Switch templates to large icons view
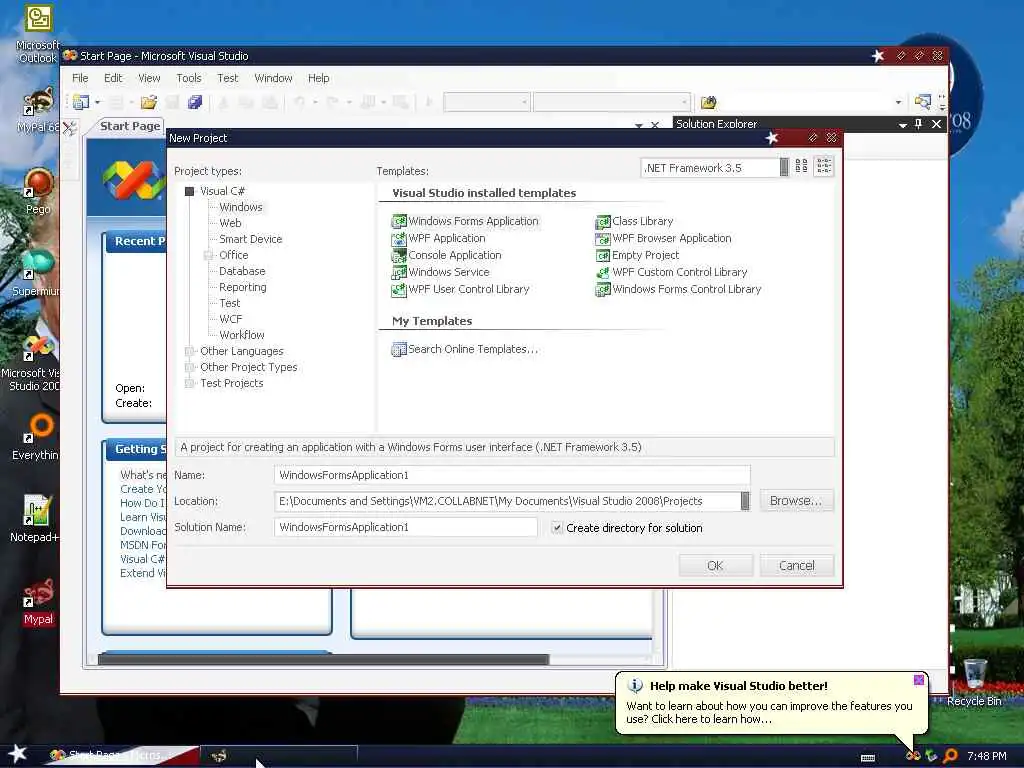The width and height of the screenshot is (1024, 768). point(801,167)
